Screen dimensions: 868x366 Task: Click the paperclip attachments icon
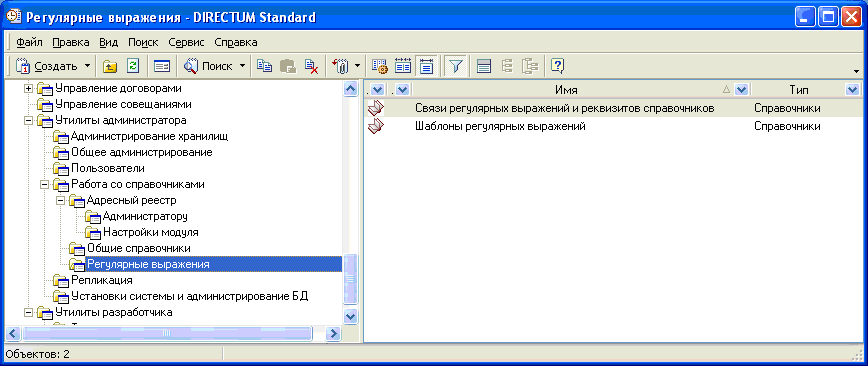(x=340, y=66)
